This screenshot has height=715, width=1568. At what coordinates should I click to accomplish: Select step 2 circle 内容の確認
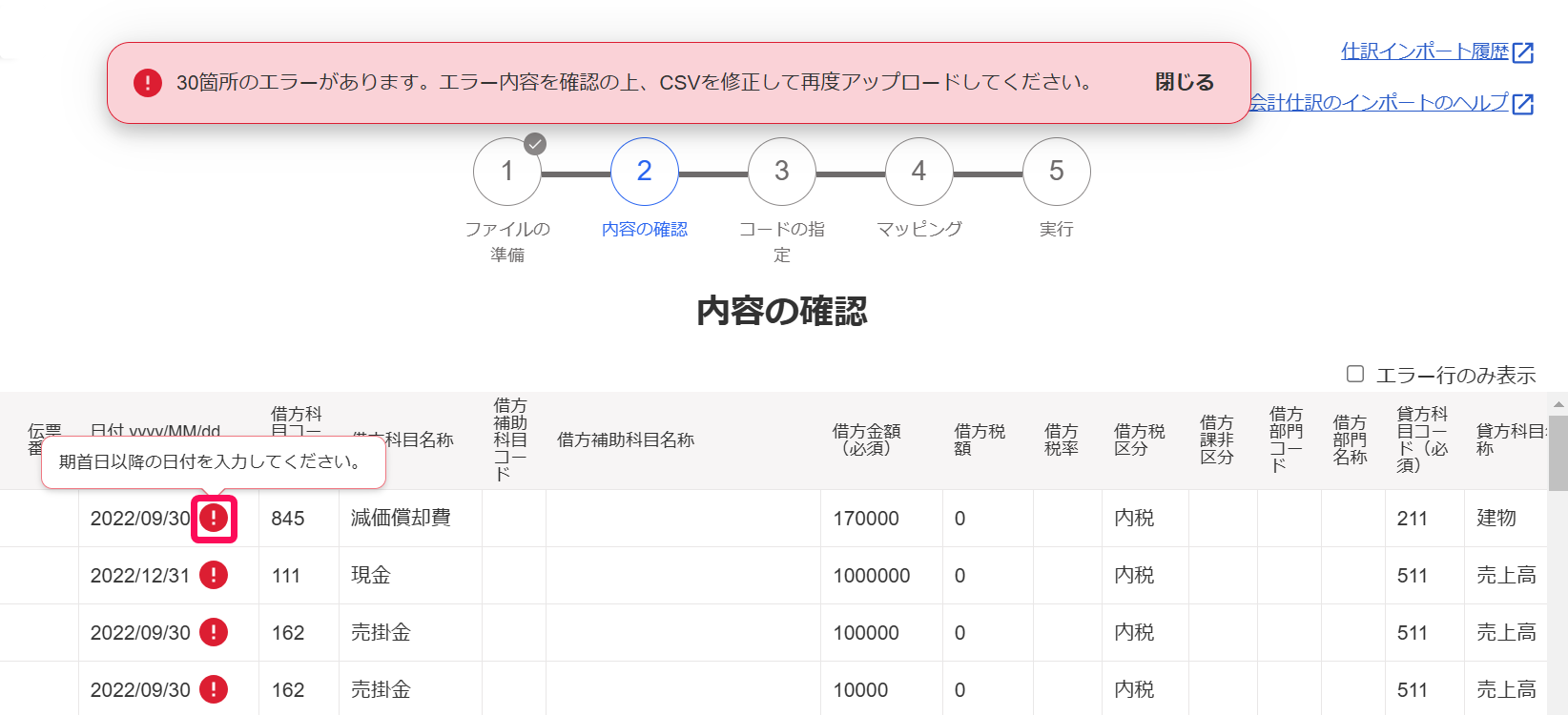(x=645, y=172)
